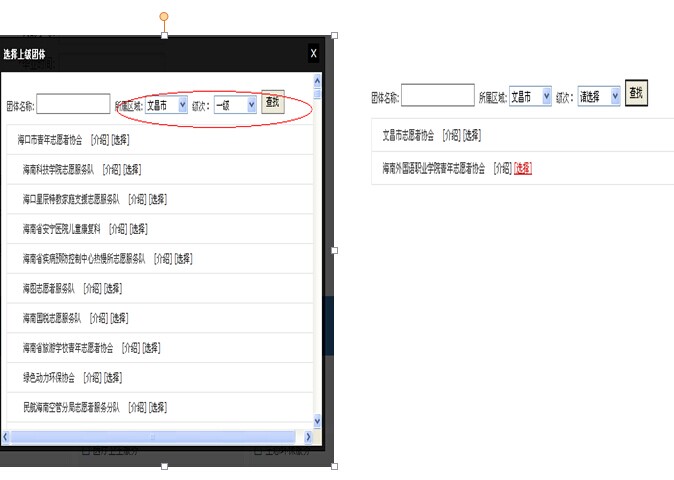Click 选择 for 海南省安宁医院儿童康复科
Viewport: 674px width, 480px height.
[x=137, y=229]
